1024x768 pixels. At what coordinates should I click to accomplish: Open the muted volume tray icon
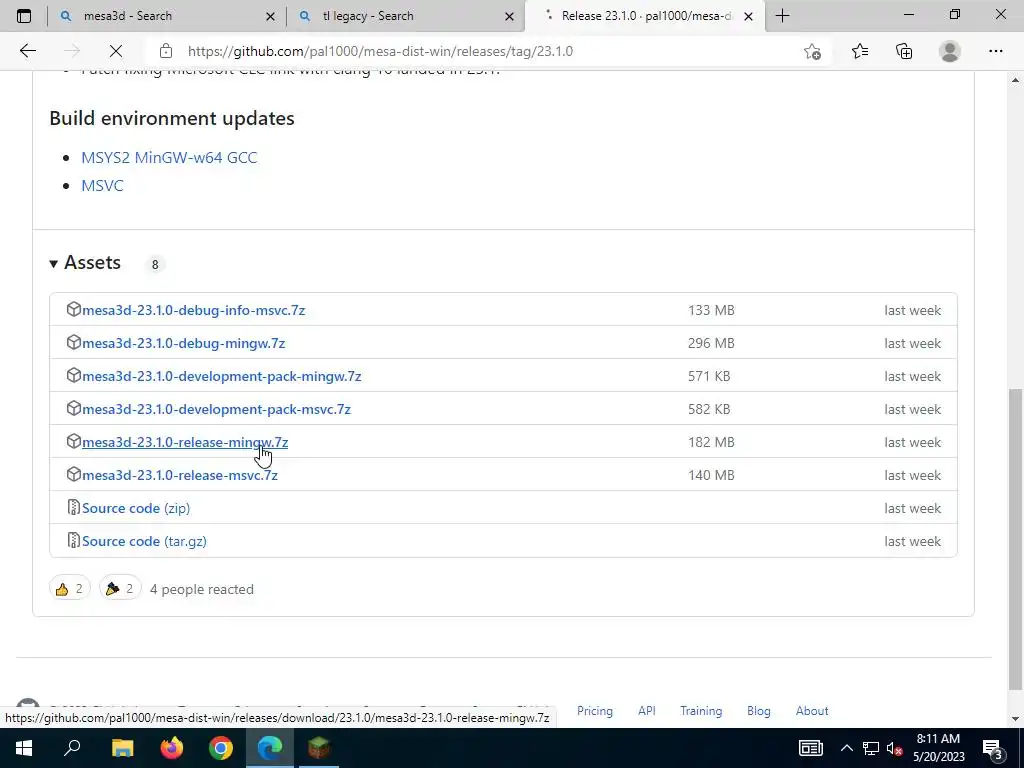coord(895,748)
